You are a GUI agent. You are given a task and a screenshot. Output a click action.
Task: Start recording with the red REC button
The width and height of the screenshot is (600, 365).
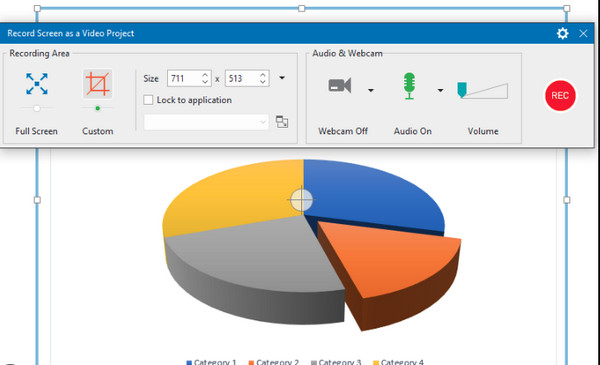pyautogui.click(x=560, y=95)
